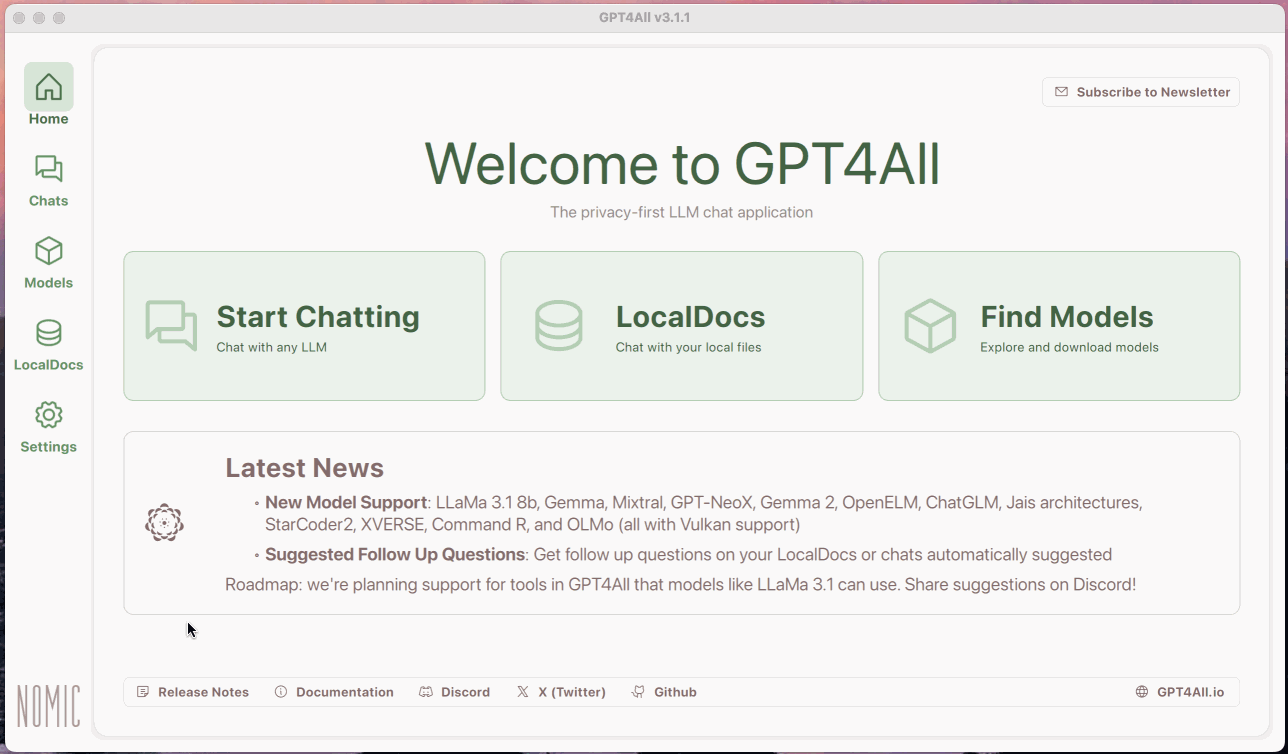1288x754 pixels.
Task: Click 'Suggested Follow Up Questions' bold text
Action: tap(395, 554)
